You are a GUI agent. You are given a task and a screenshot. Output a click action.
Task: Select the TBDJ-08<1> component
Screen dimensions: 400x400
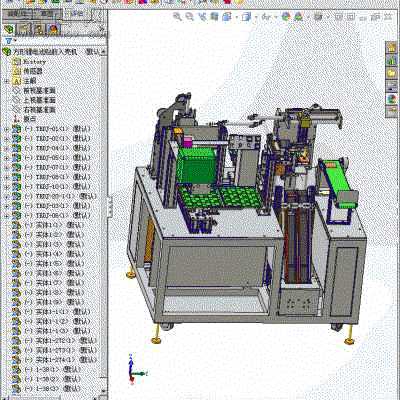tap(51, 177)
